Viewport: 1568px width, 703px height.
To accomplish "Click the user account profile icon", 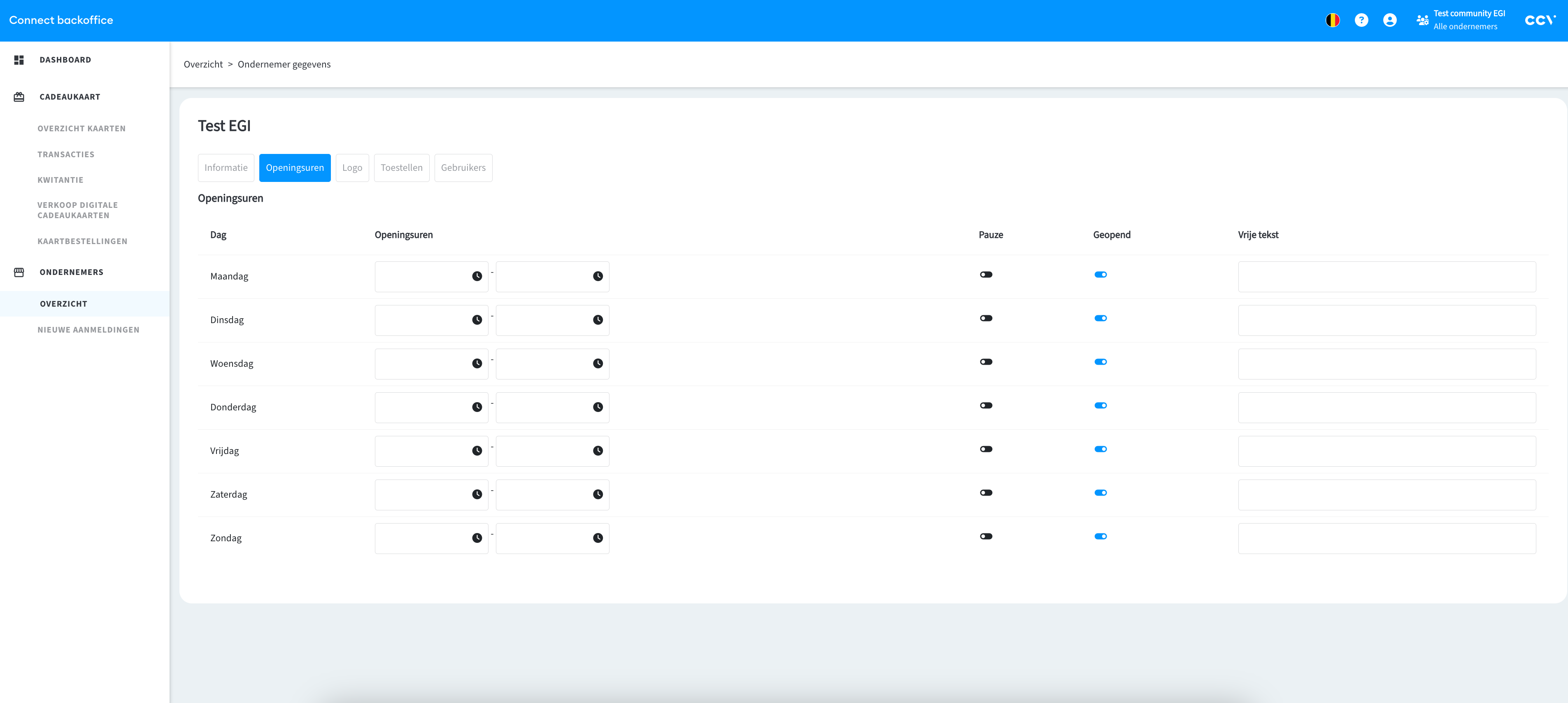I will 1390,20.
